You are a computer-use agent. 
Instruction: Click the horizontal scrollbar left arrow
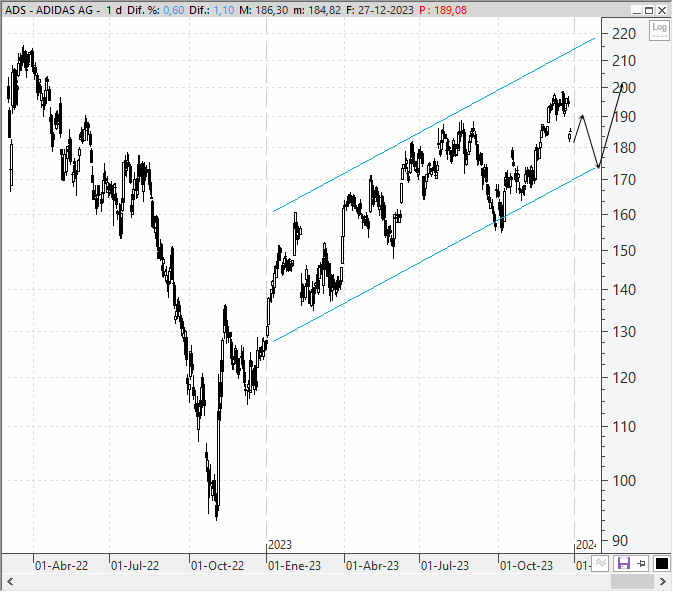pos(10,582)
